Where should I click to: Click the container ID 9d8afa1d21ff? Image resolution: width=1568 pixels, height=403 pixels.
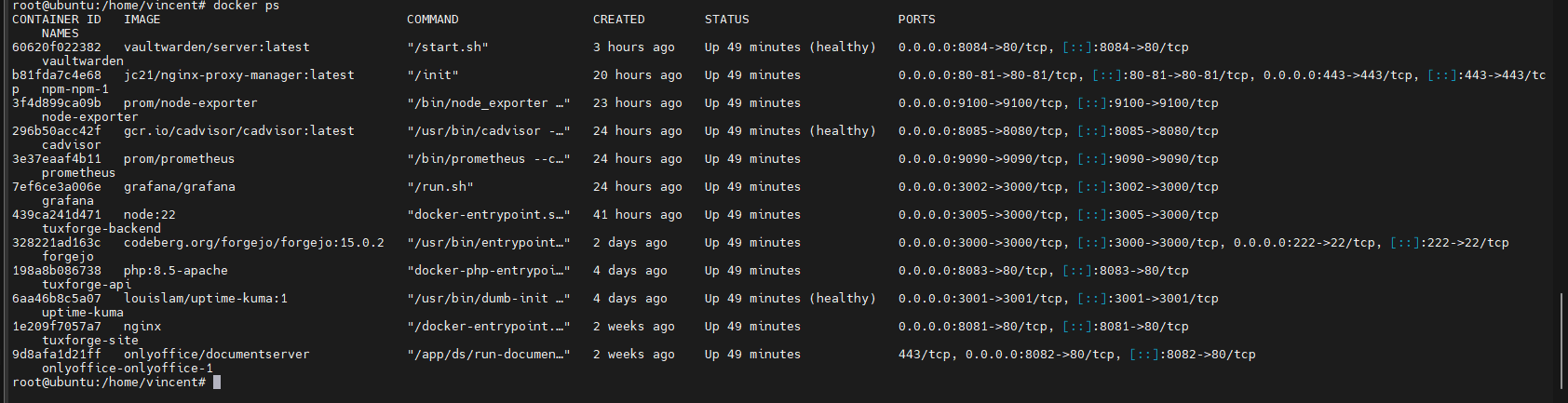(57, 355)
